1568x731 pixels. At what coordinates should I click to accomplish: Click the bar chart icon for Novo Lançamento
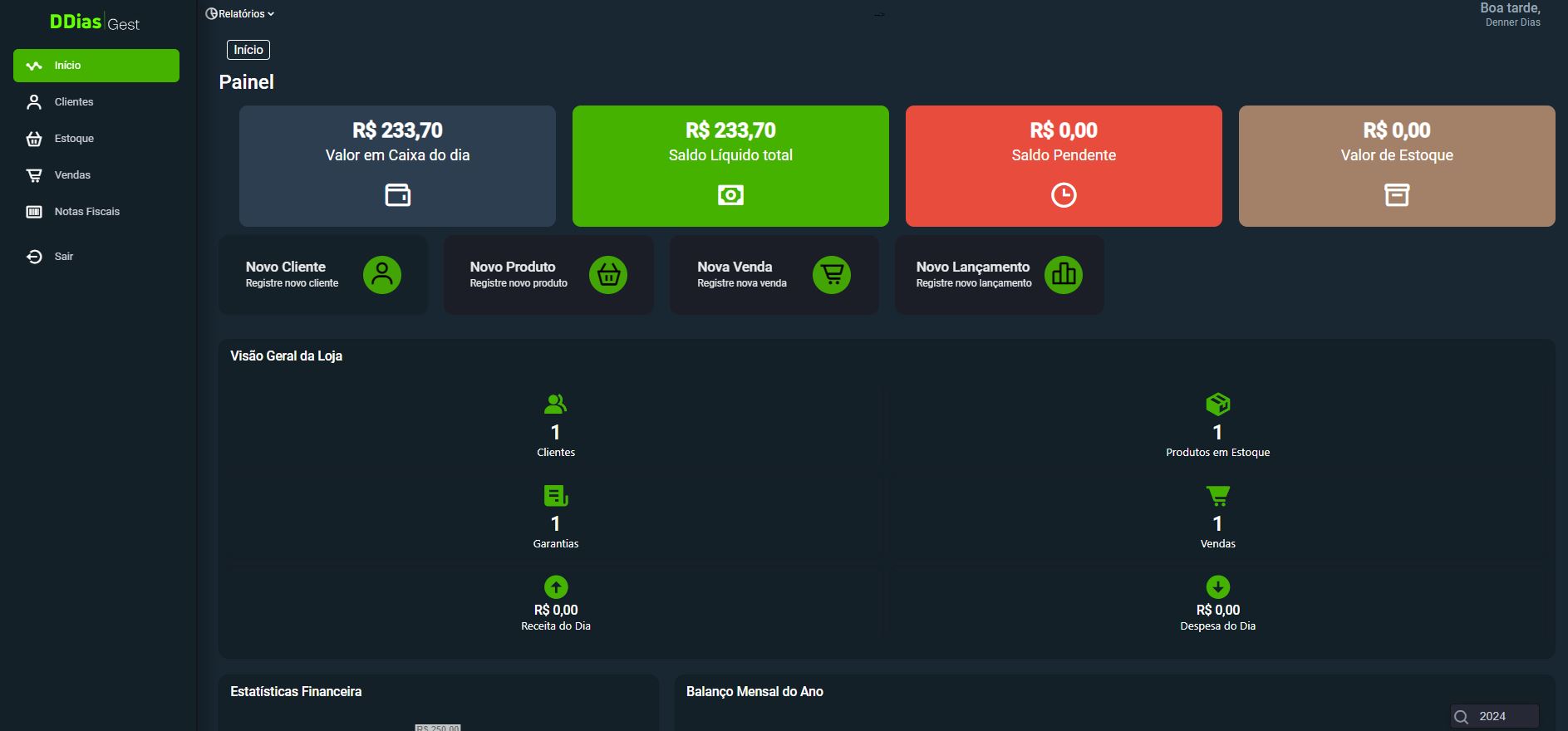click(1064, 274)
